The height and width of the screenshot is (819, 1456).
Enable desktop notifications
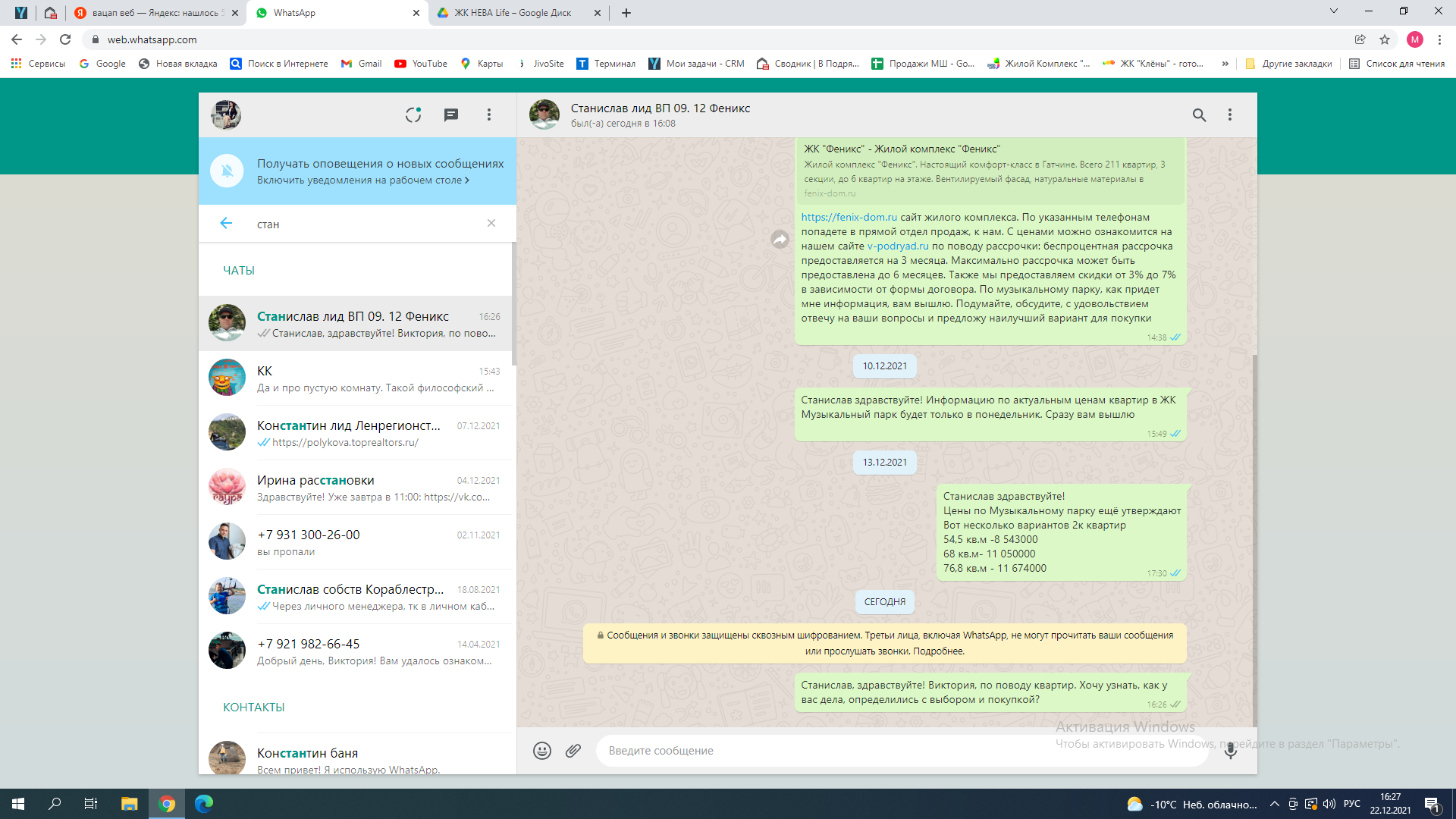[362, 180]
